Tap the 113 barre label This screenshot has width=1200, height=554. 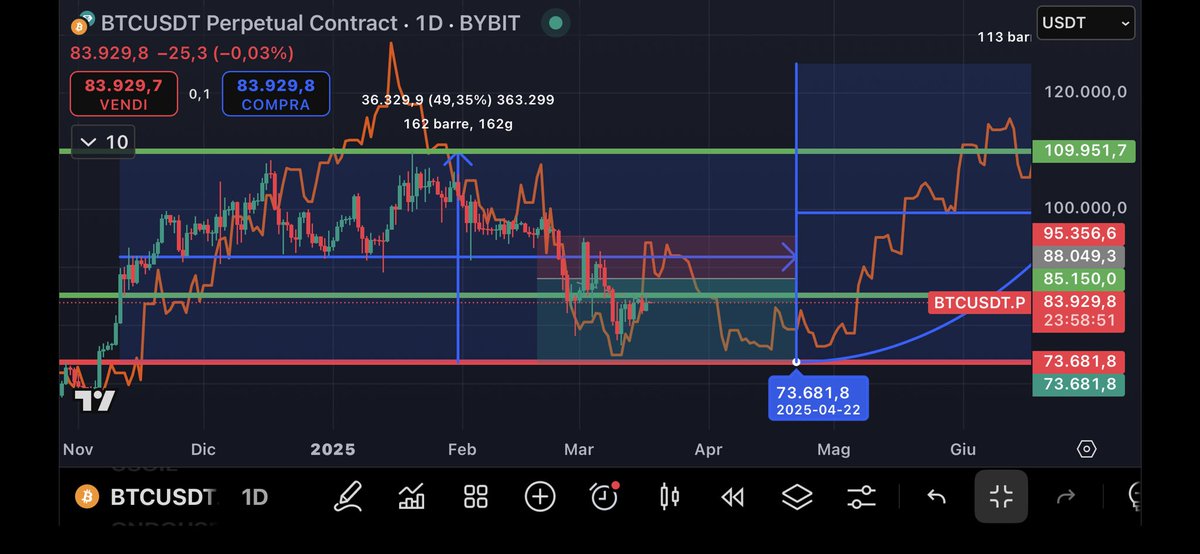point(1005,37)
